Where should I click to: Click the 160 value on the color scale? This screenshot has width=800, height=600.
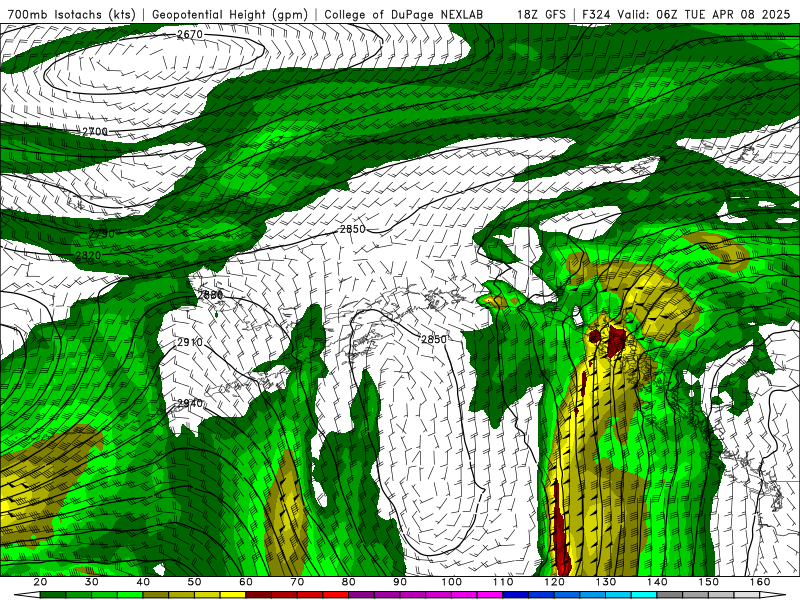coord(760,582)
